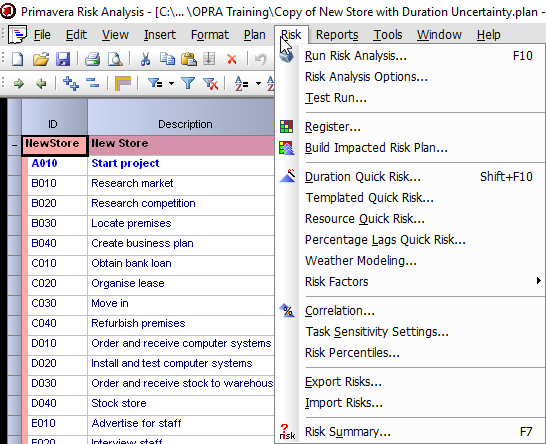Select task ID B010 cell
Viewport: 546px width, 444px height.
point(57,184)
